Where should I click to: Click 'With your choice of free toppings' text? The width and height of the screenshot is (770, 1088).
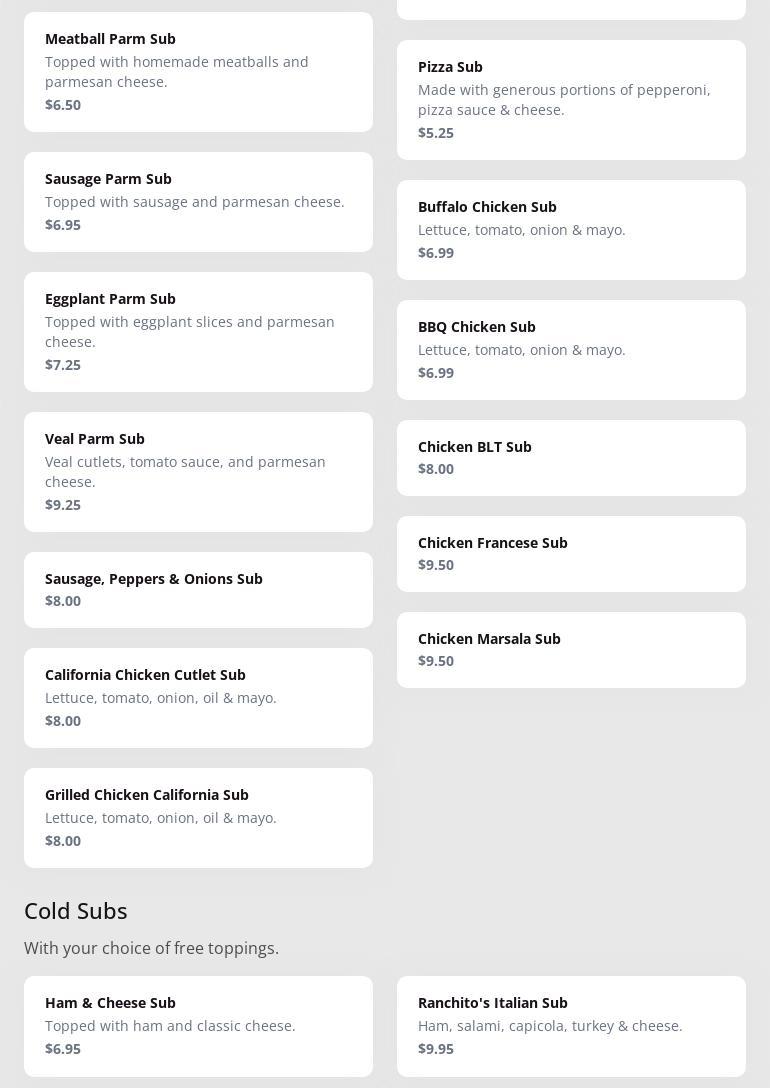point(151,949)
